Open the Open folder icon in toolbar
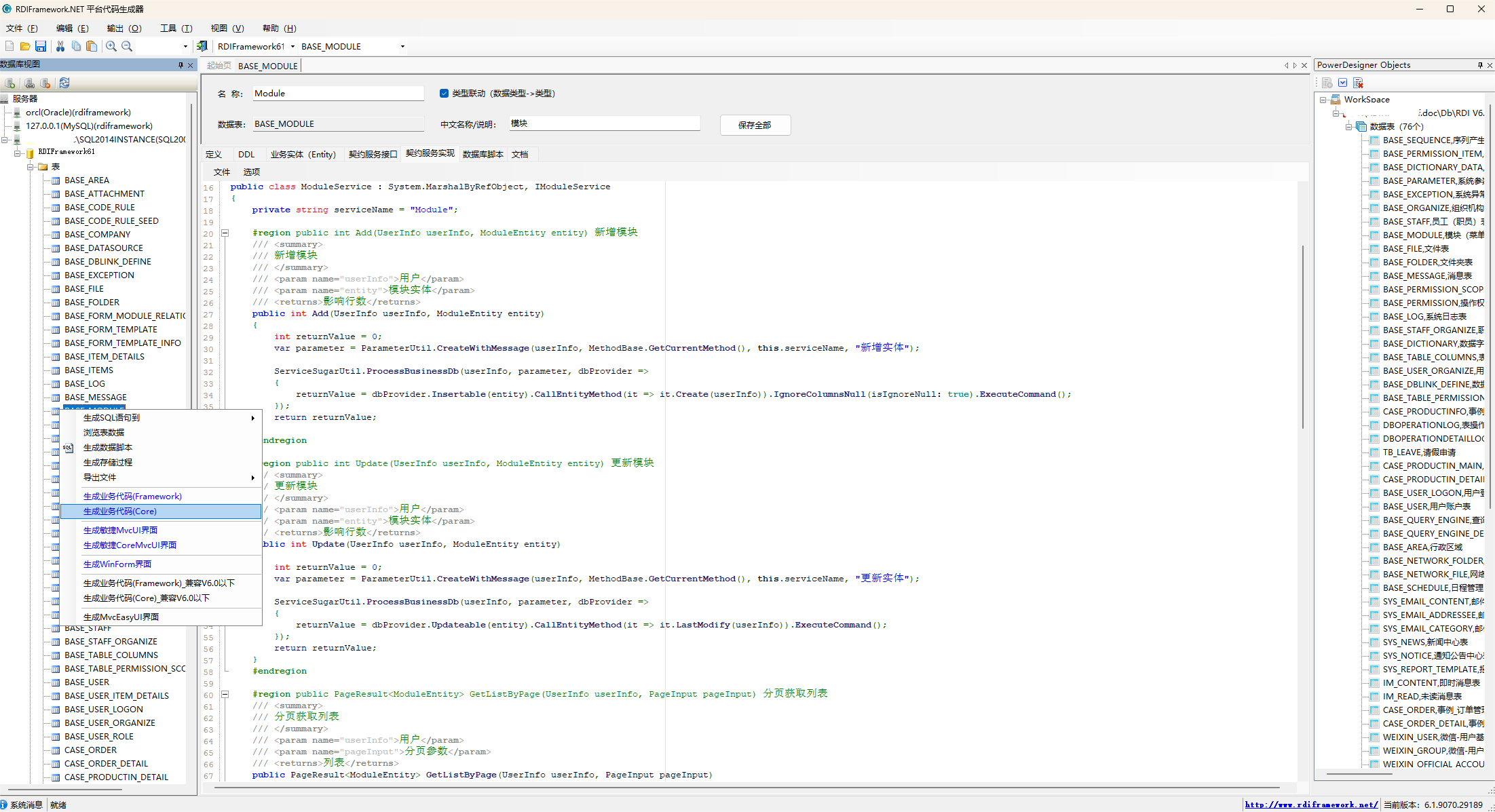The image size is (1495, 812). [x=25, y=46]
